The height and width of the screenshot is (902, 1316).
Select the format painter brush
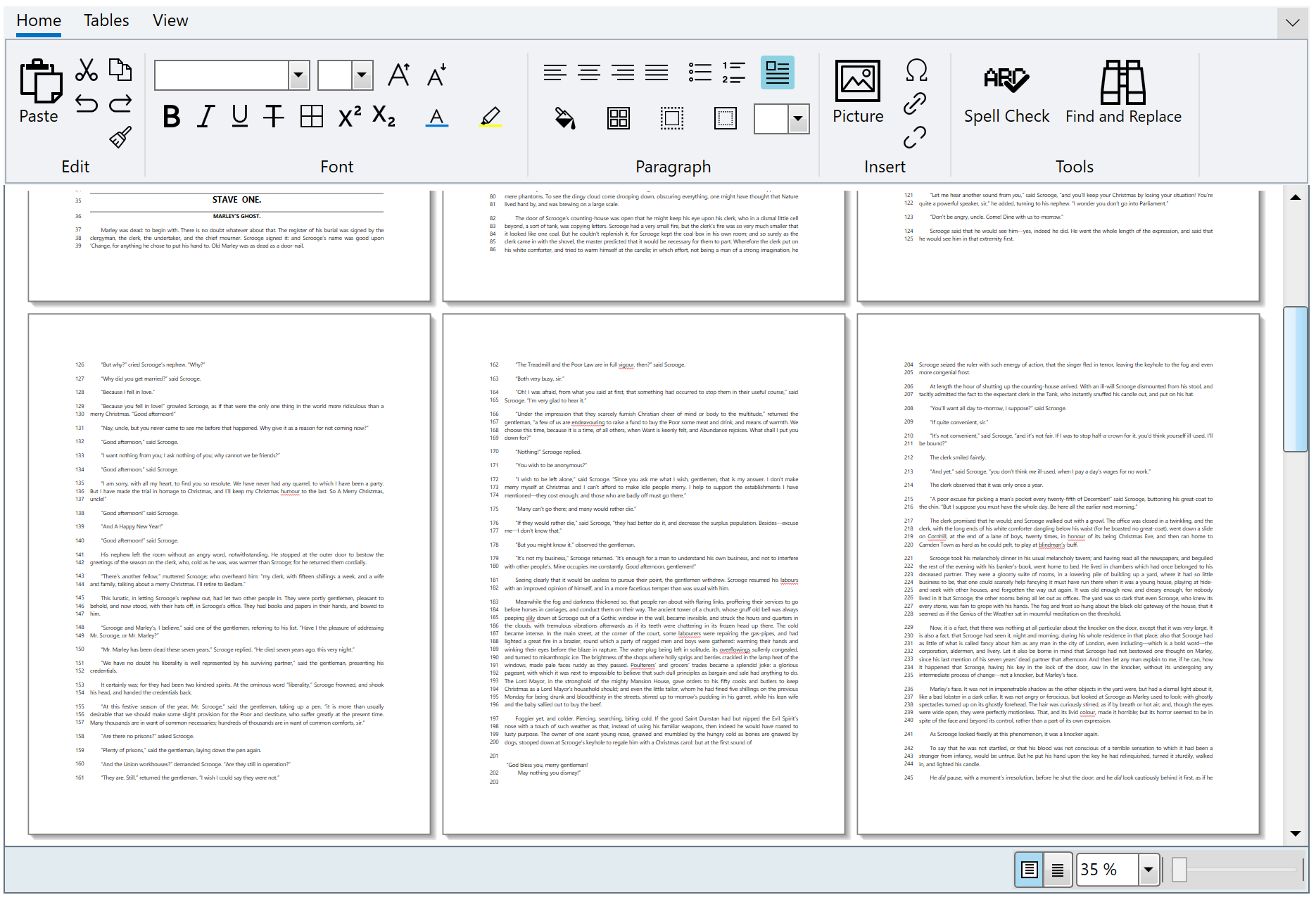[x=120, y=137]
